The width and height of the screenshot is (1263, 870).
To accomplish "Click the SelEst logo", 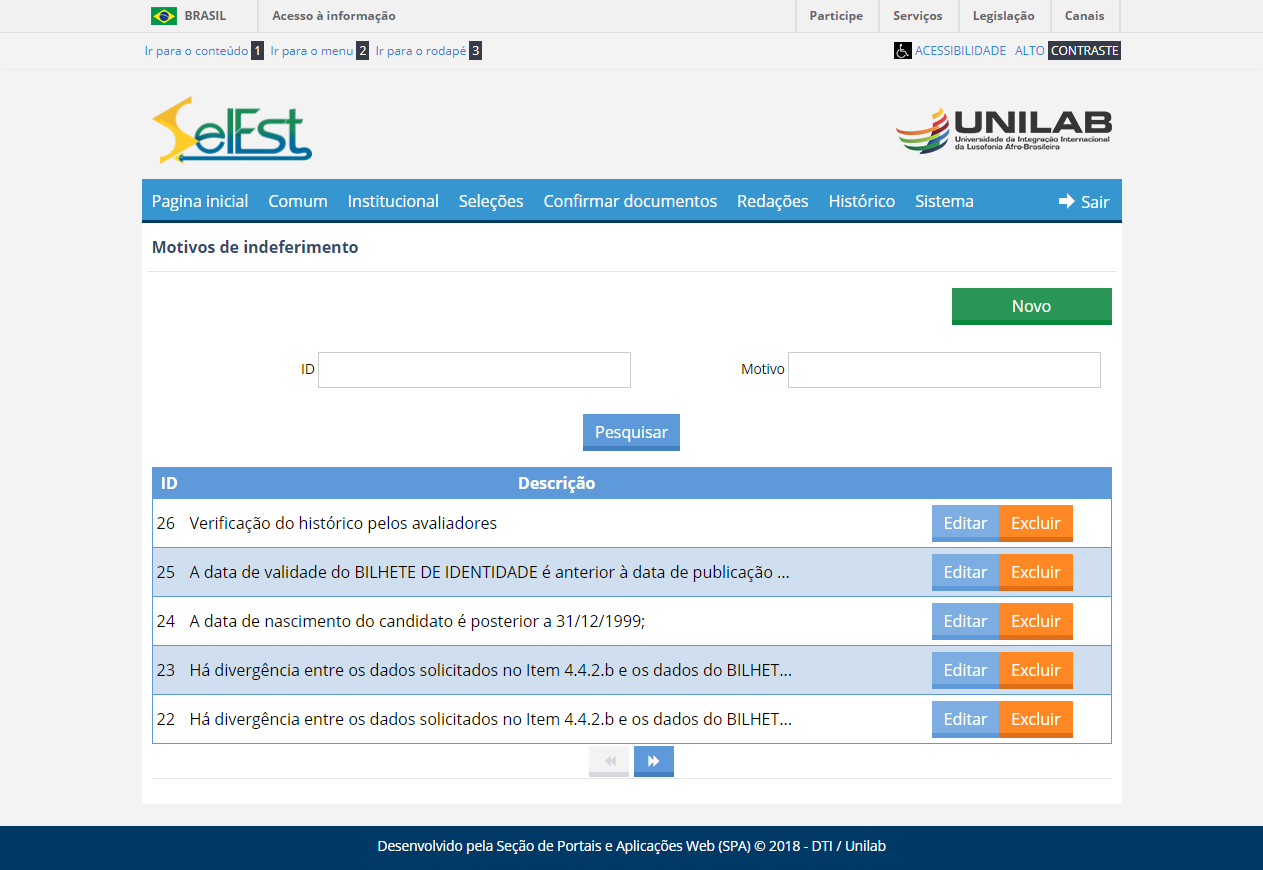I will (232, 130).
